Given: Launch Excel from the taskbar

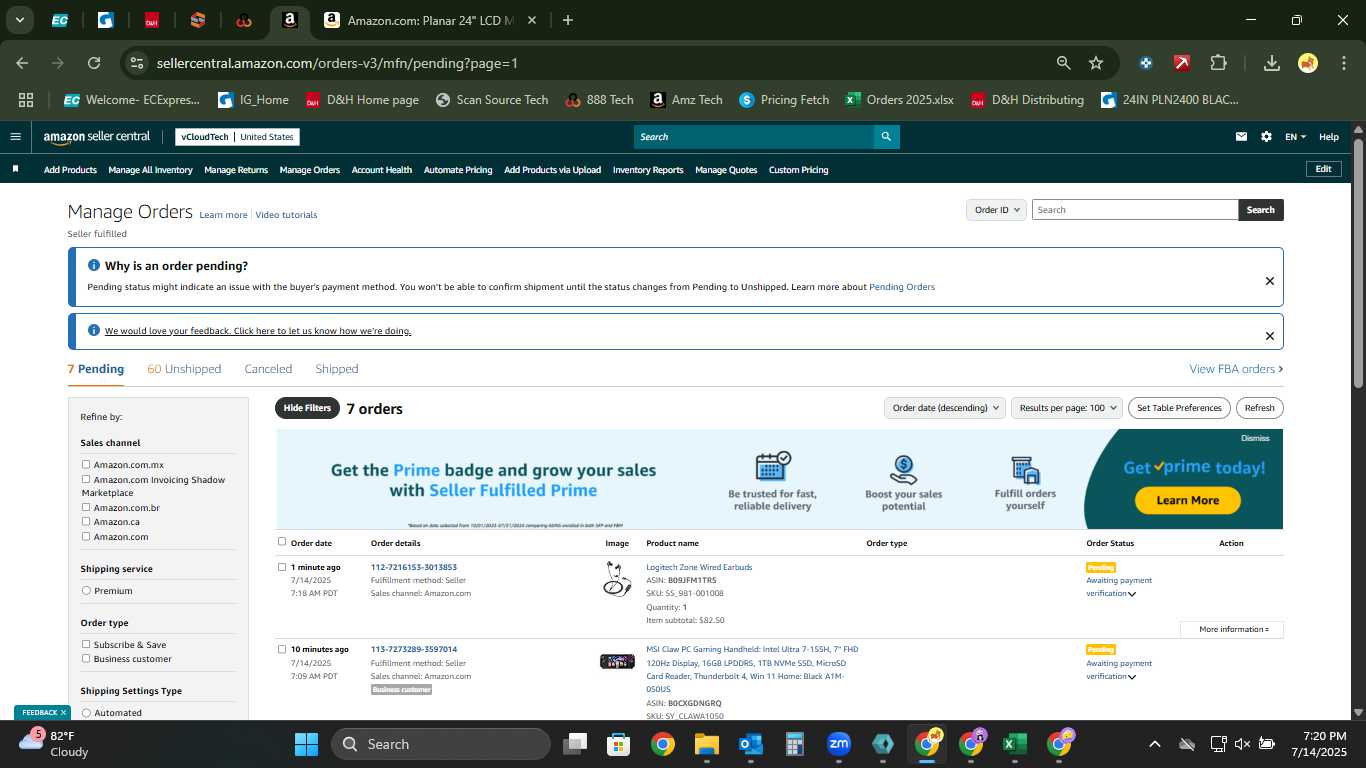Looking at the screenshot, I should (x=1014, y=744).
